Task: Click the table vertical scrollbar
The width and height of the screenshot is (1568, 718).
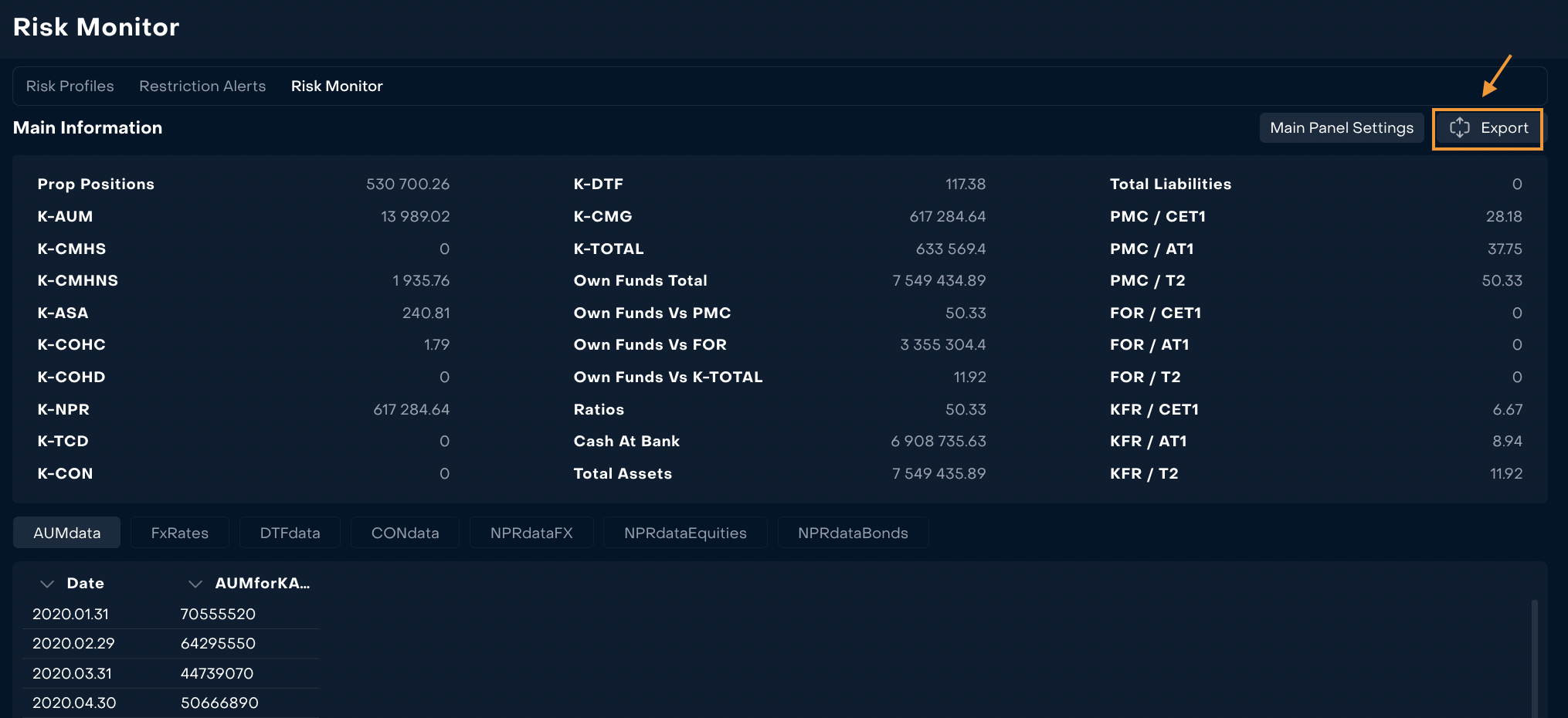Action: pos(1534,656)
